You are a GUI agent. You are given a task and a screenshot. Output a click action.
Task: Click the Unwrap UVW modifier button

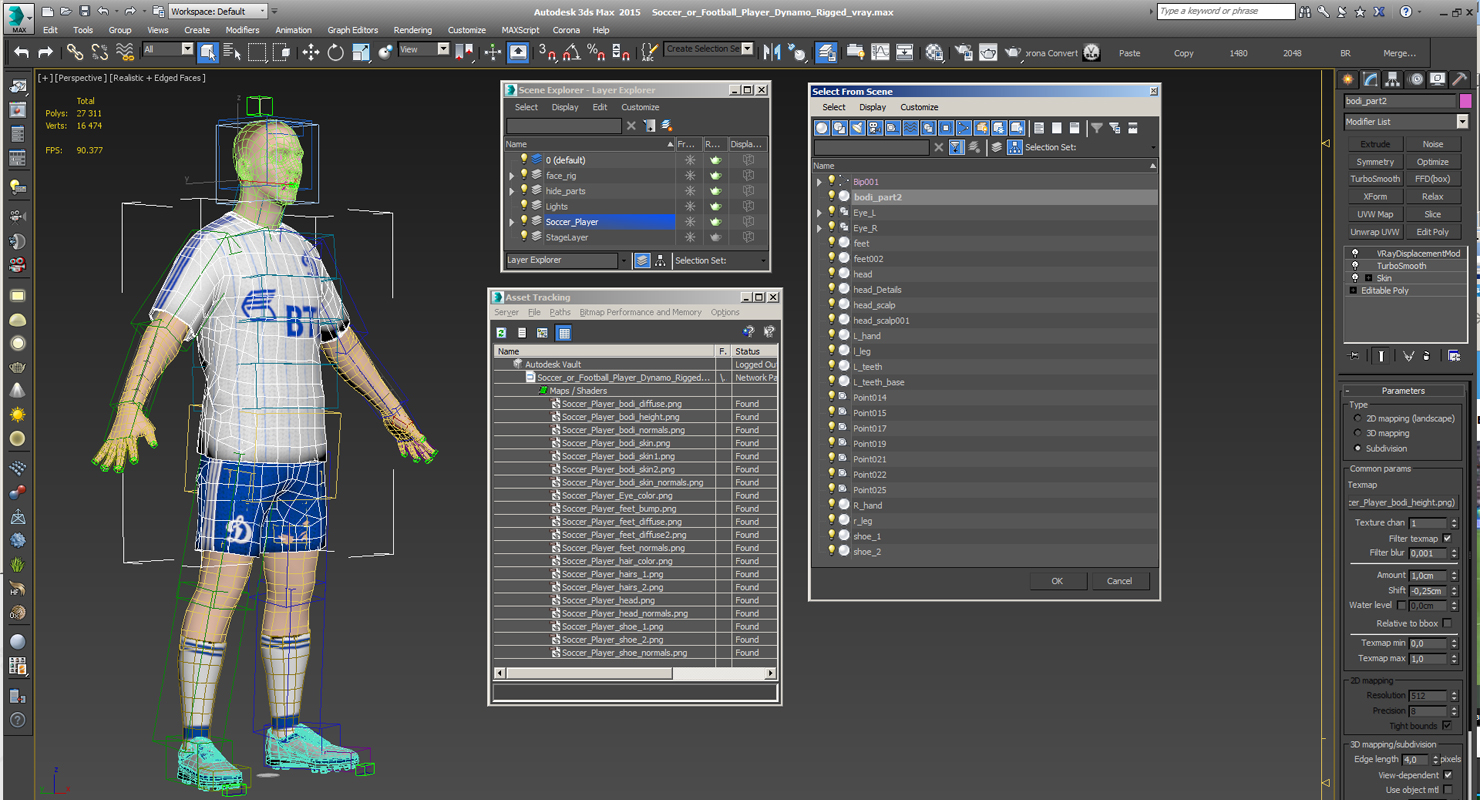pyautogui.click(x=1375, y=232)
